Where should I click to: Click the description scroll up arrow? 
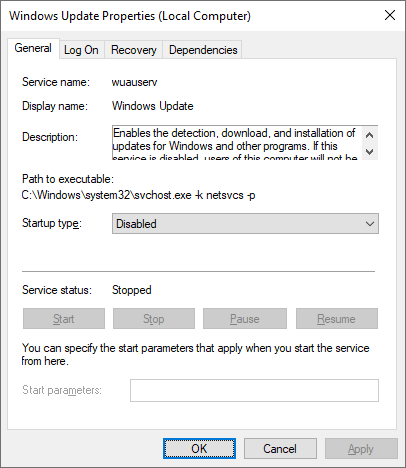369,135
